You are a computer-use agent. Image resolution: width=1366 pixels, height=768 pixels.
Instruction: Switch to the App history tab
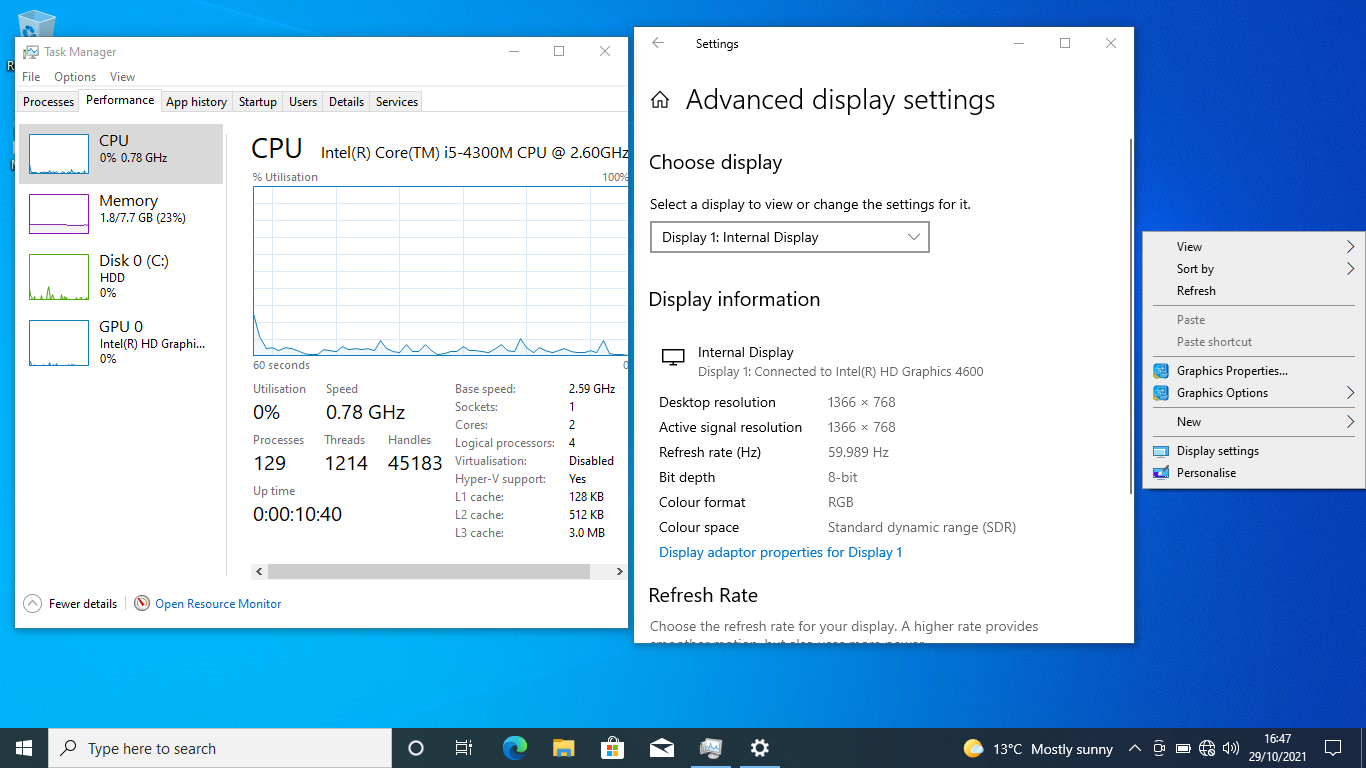pyautogui.click(x=196, y=102)
